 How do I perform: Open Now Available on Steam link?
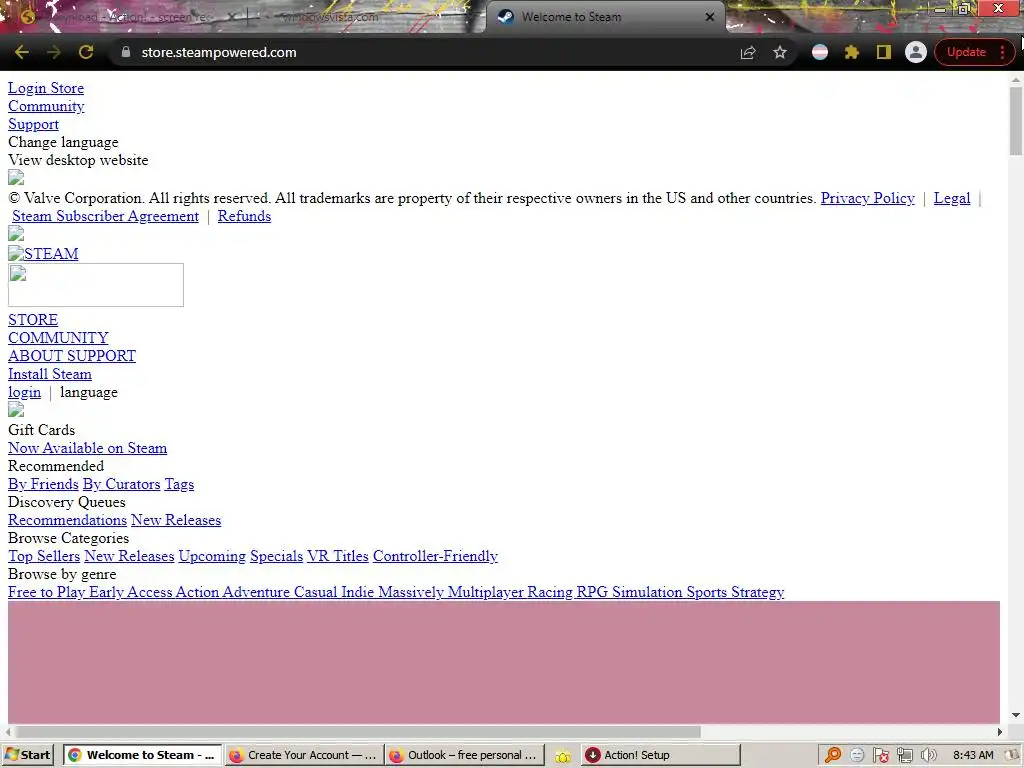[88, 448]
